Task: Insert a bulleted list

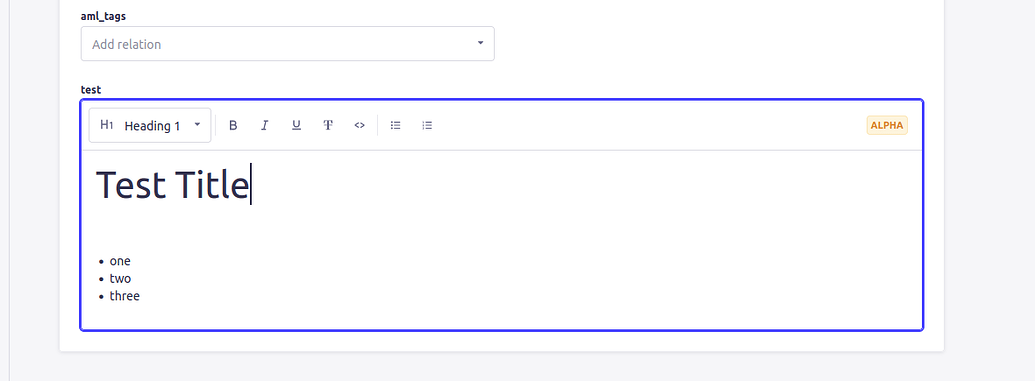Action: tap(395, 125)
